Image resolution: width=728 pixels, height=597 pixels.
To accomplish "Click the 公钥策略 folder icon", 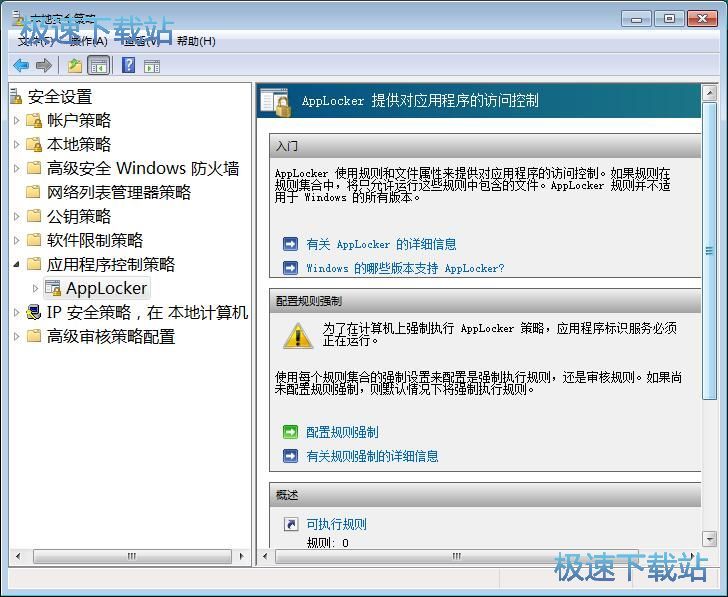I will click(33, 216).
